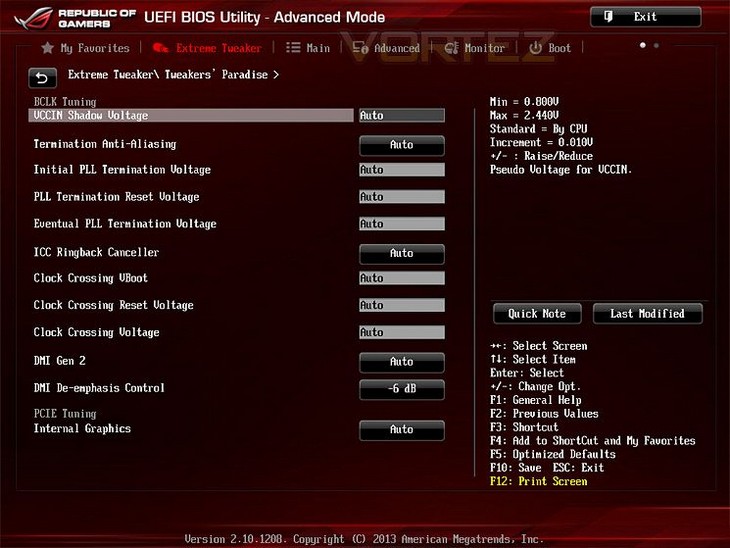The height and width of the screenshot is (548, 730).
Task: Click Initial PLL Termination Voltage field
Action: click(x=402, y=169)
